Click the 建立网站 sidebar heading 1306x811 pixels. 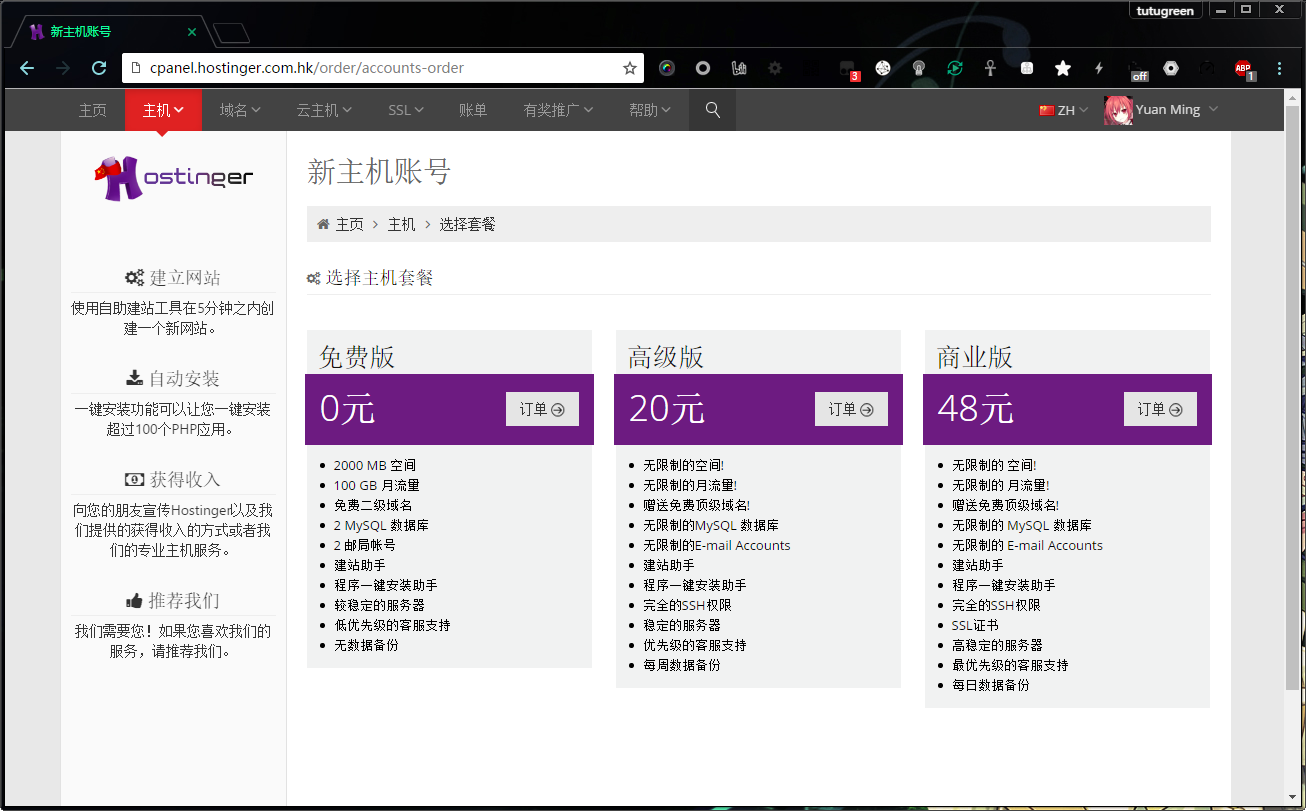point(173,278)
